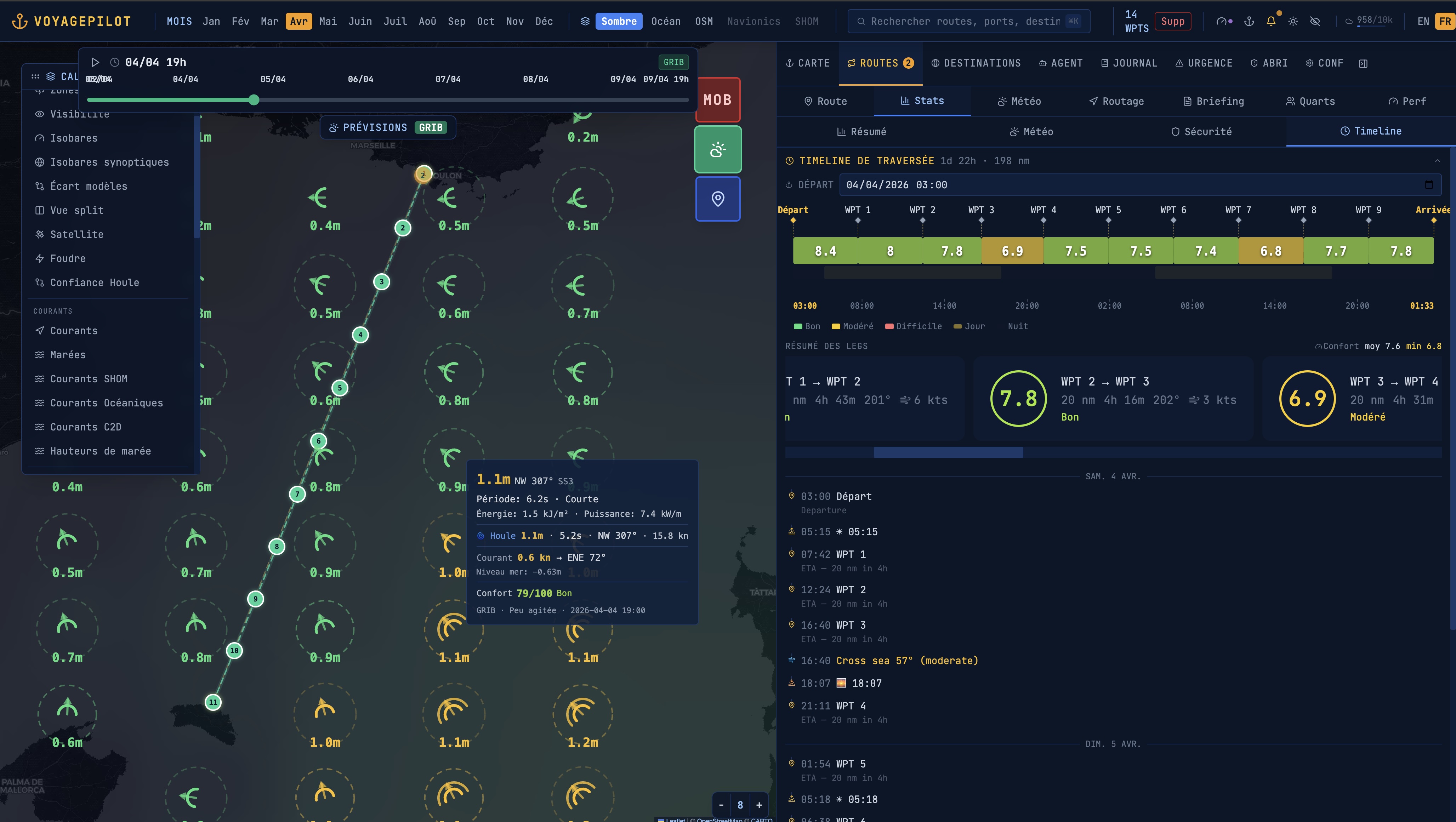Collapse the Timeline de traversée section
Screen dimensions: 1456x822
click(x=1437, y=161)
